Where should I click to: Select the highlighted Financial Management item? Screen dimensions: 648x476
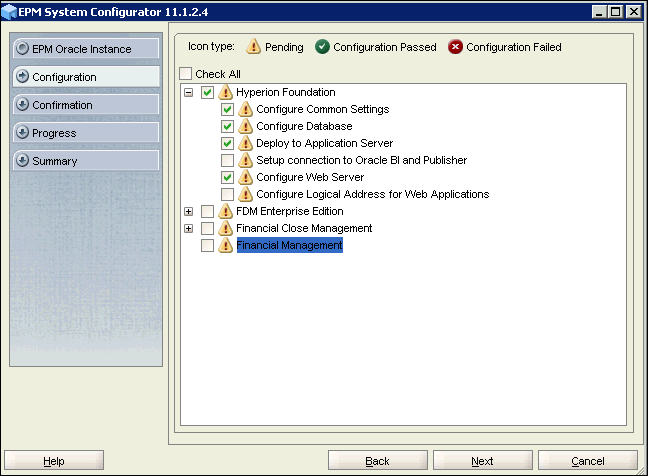tap(289, 245)
